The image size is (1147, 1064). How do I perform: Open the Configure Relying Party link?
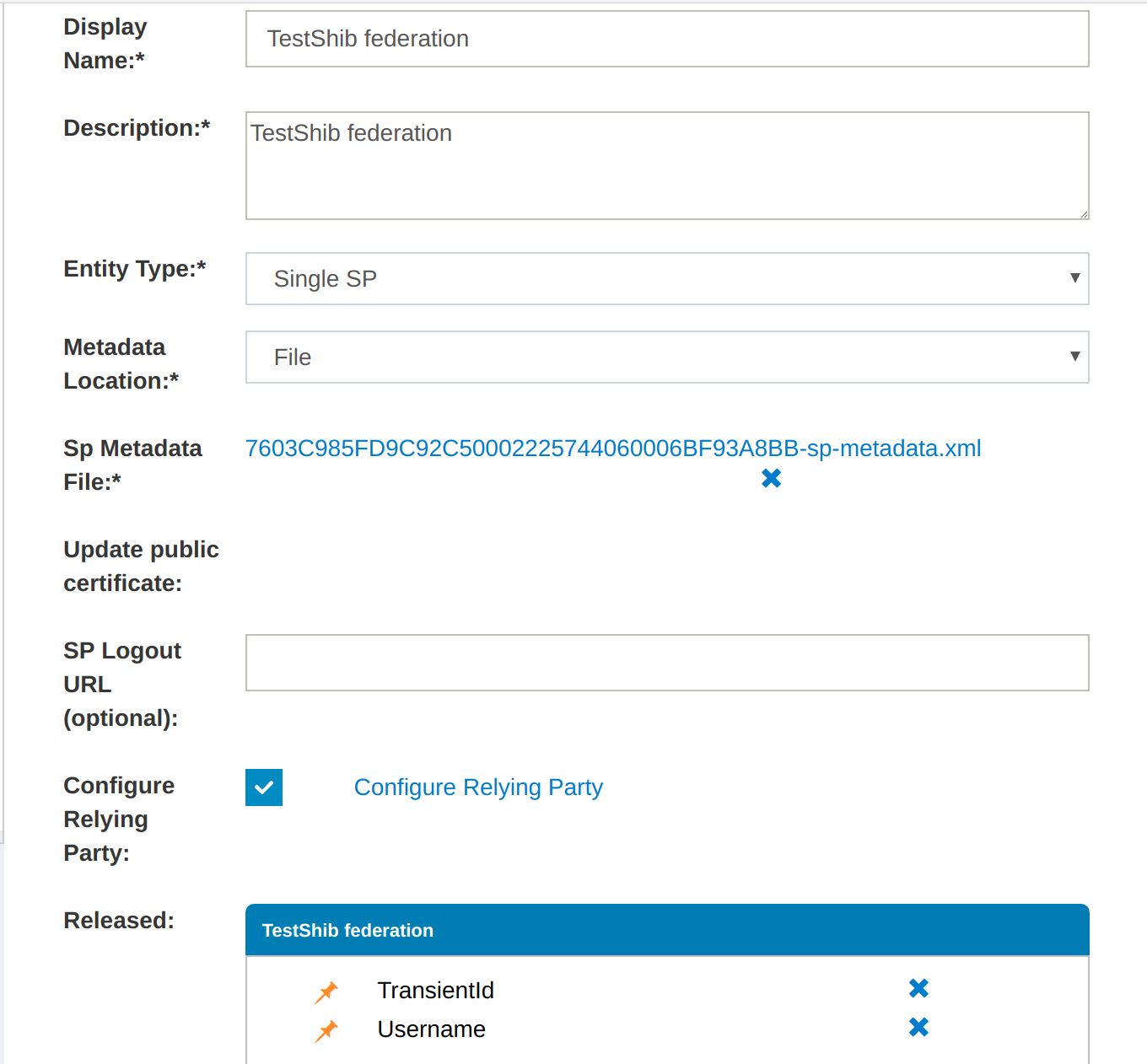[478, 787]
